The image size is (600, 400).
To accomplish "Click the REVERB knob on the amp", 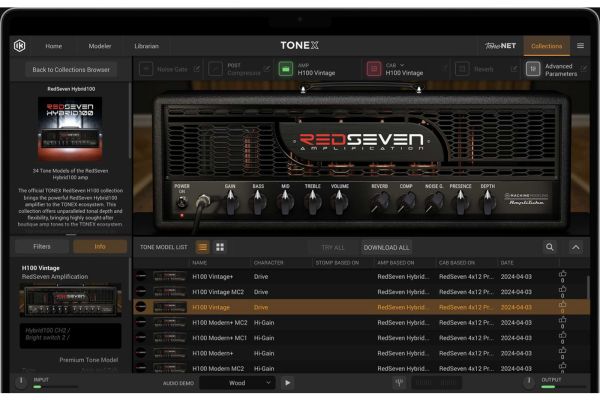I will 380,202.
